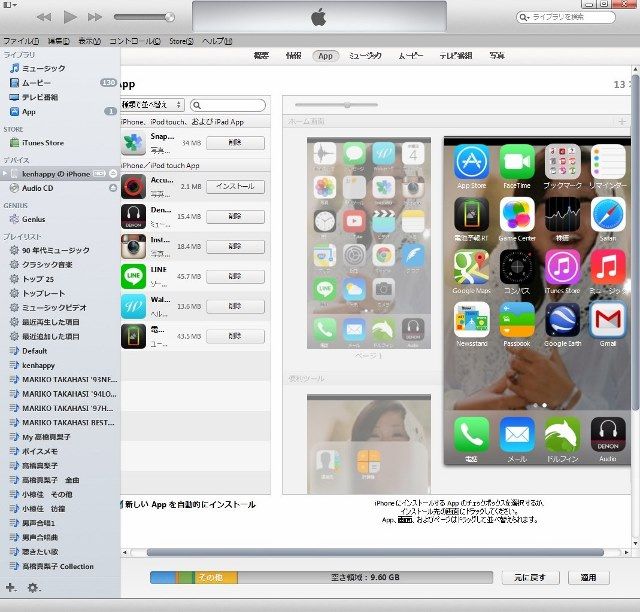Switch to the 写真 tab
Viewport: 640px width, 612px height.
point(497,56)
